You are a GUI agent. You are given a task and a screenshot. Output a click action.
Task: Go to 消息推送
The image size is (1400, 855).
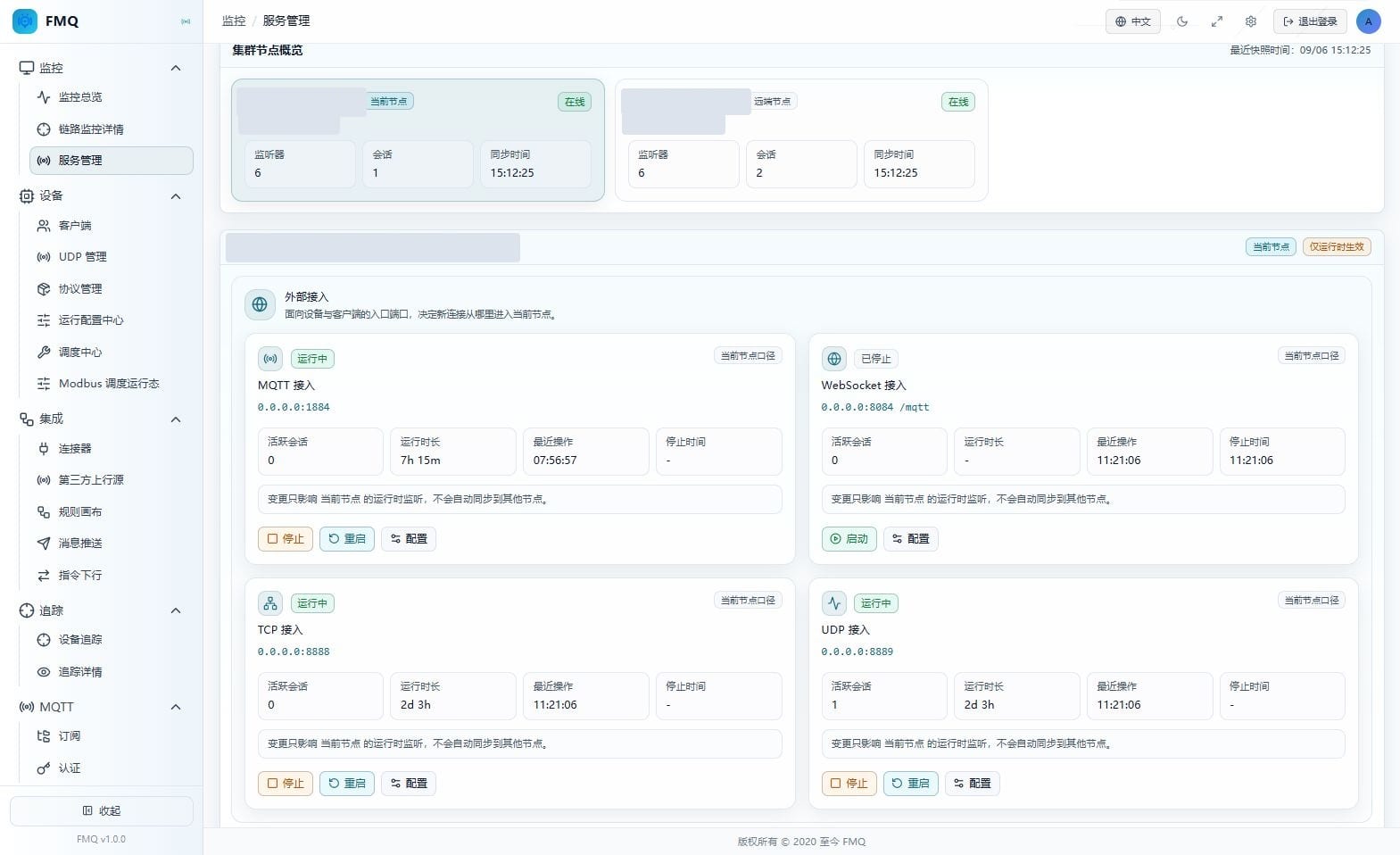click(112, 544)
